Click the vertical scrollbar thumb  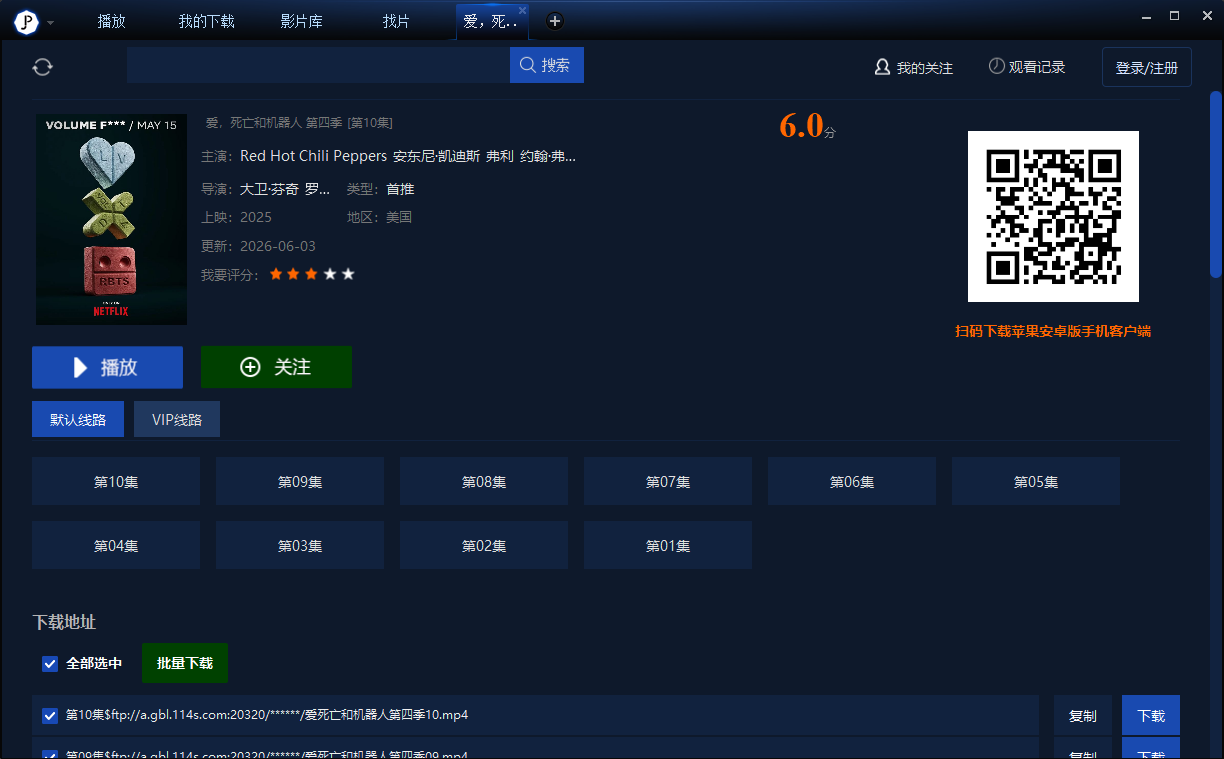point(1216,184)
